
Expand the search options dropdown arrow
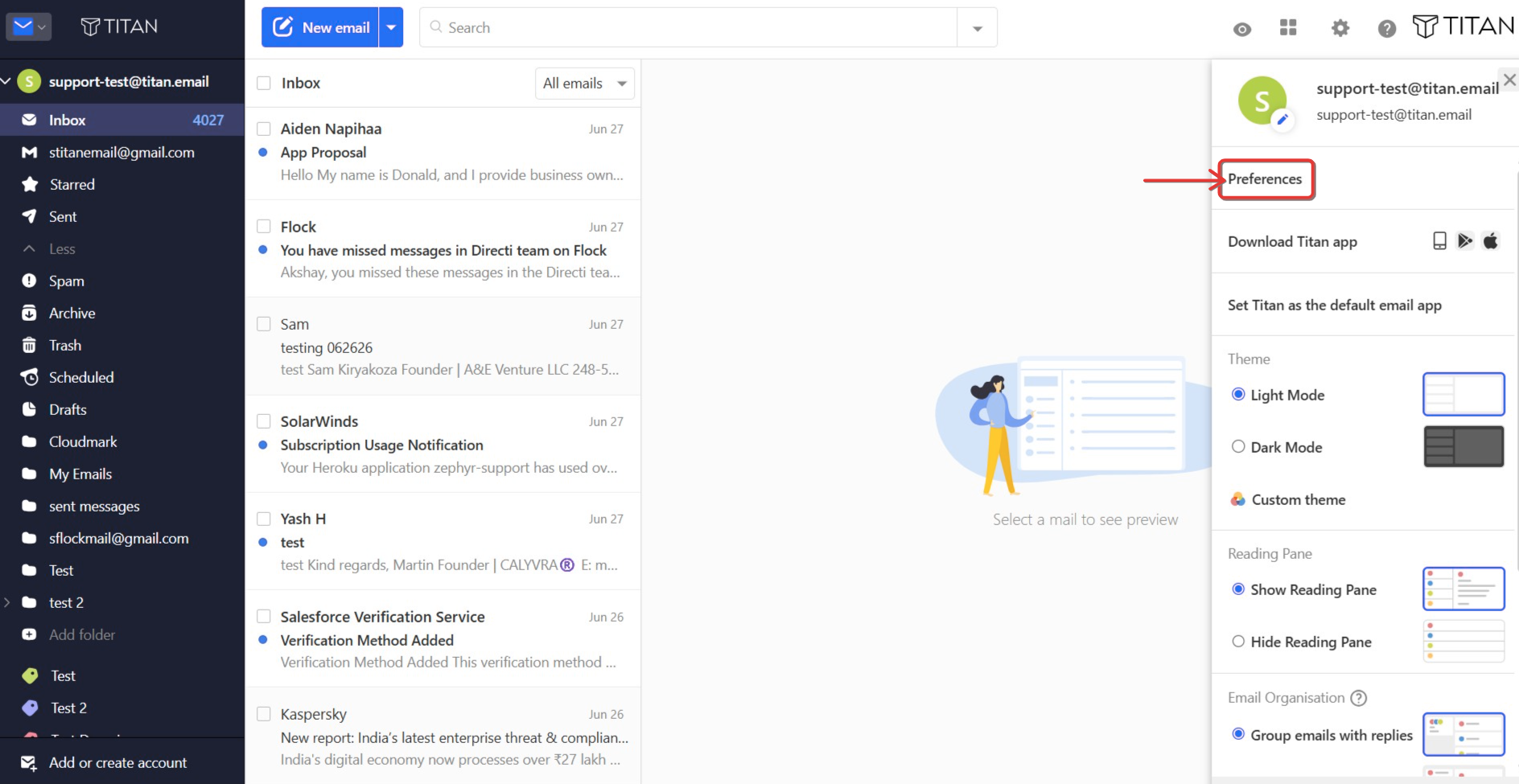point(978,28)
